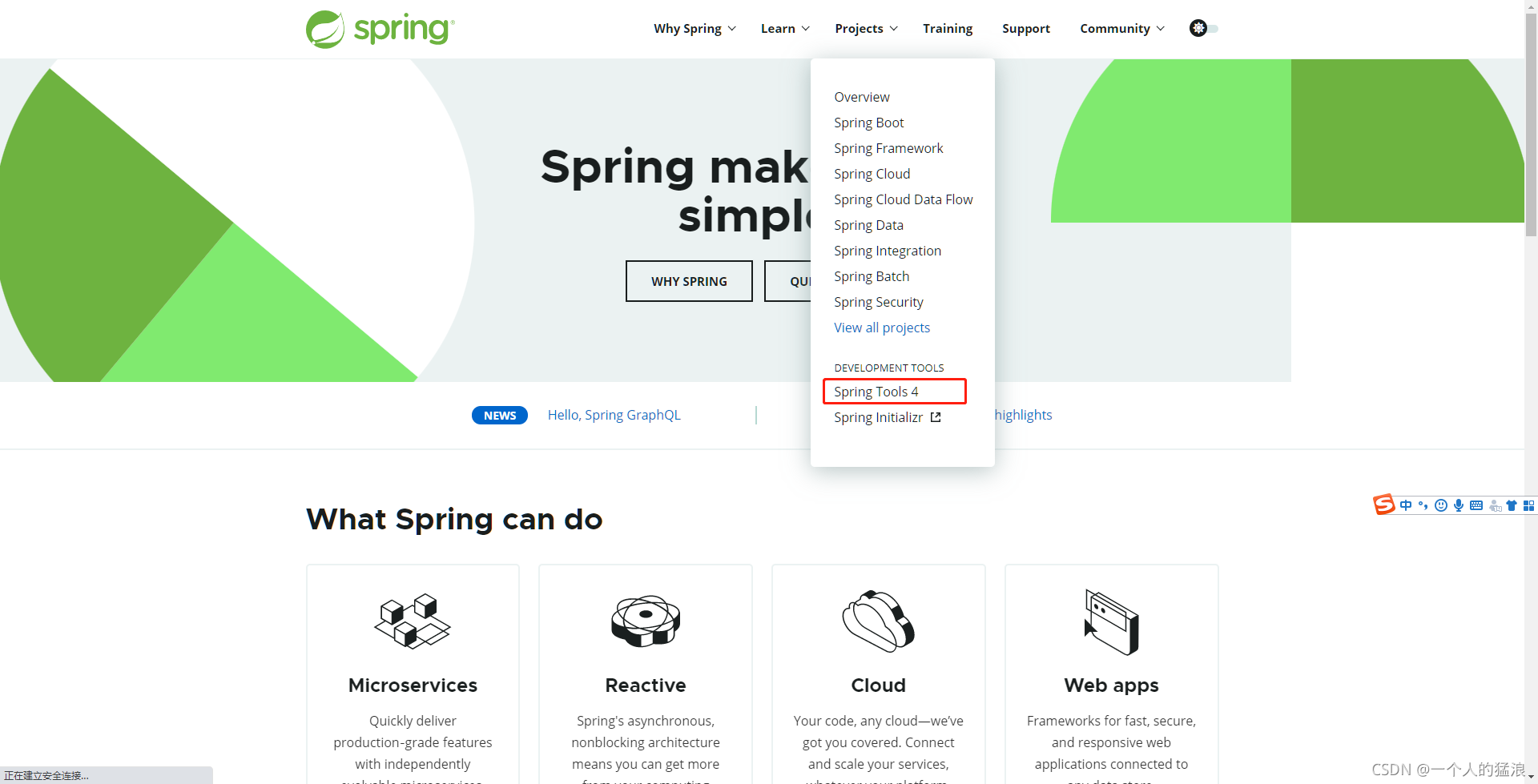
Task: Select Spring Tools 4 under Development Tools
Action: 876,392
